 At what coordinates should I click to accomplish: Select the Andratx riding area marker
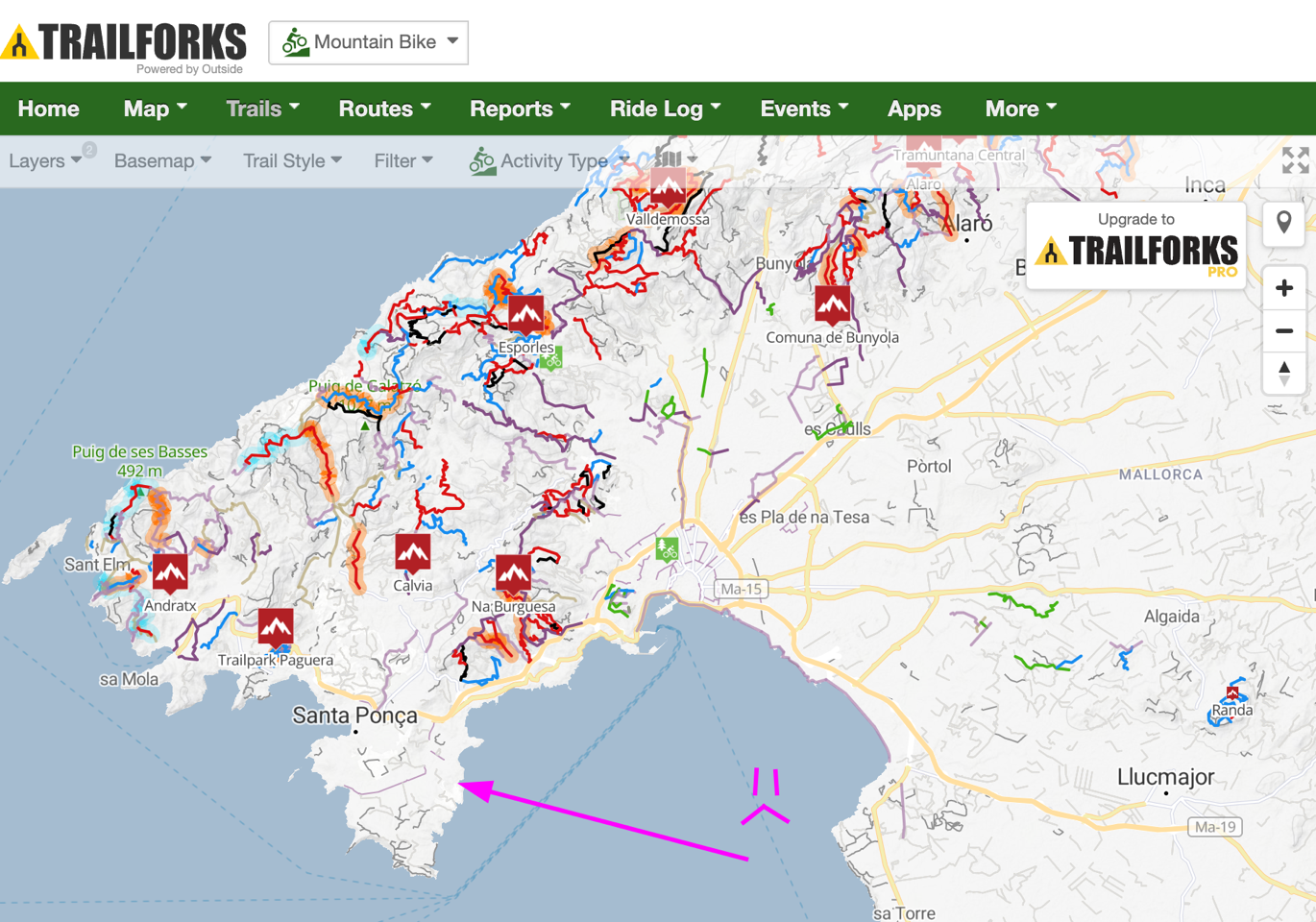pyautogui.click(x=170, y=573)
